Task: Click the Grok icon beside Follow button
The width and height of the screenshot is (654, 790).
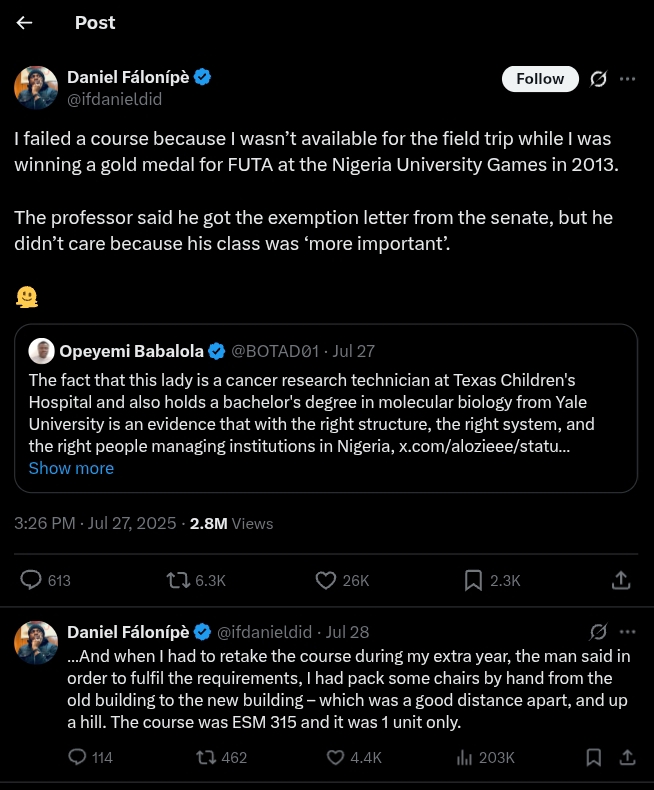Action: [598, 79]
